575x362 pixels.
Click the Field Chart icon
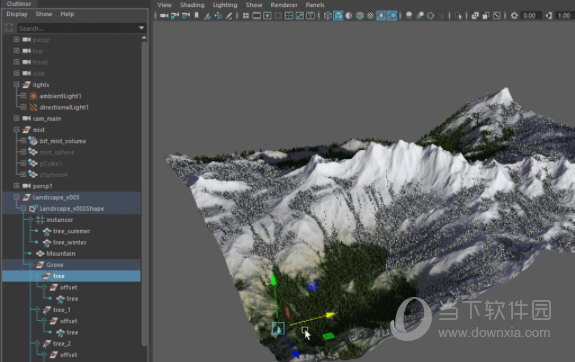289,15
